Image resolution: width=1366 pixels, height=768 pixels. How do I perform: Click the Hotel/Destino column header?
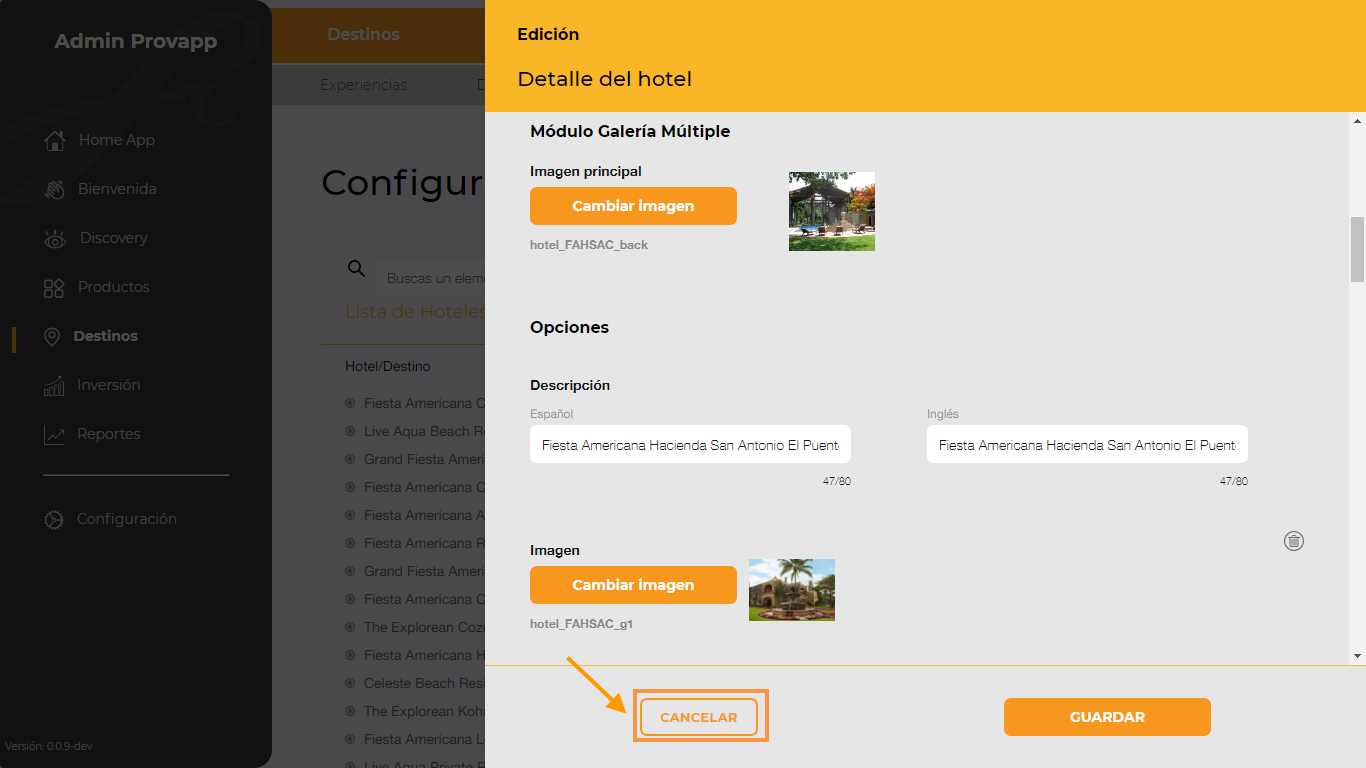click(x=388, y=367)
